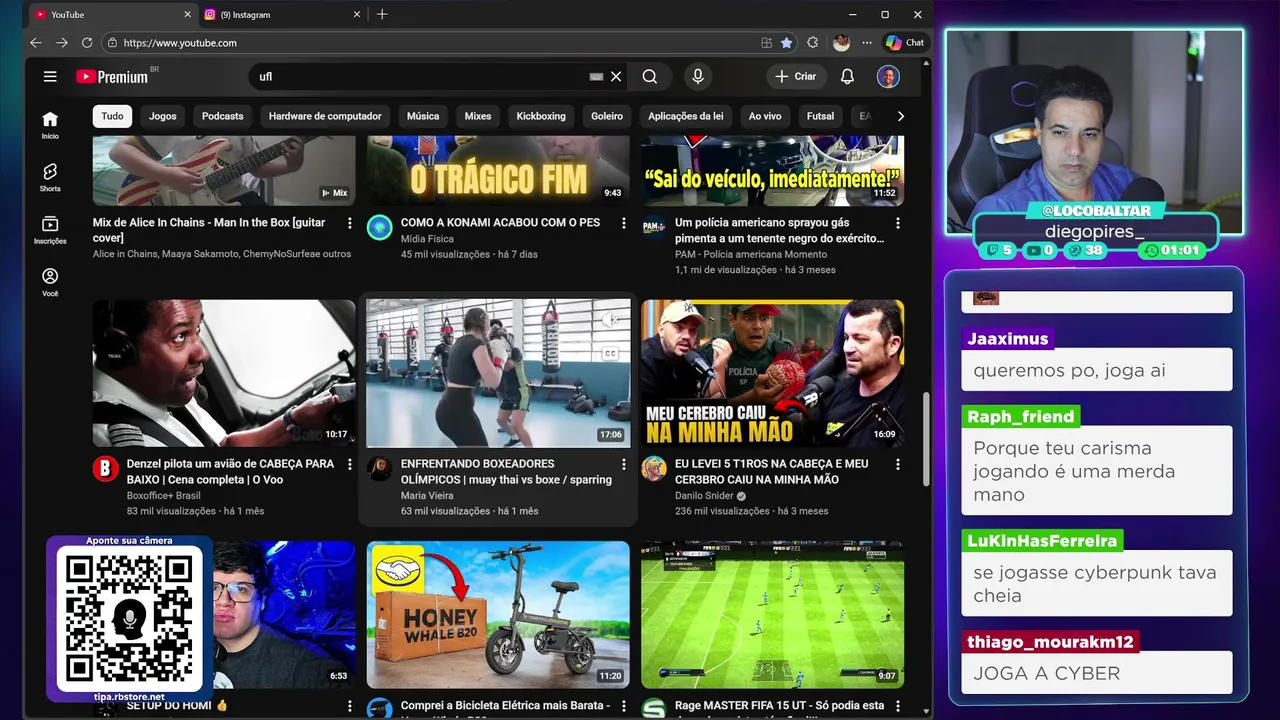The image size is (1280, 720).
Task: Open the account avatar menu
Action: coord(888,76)
